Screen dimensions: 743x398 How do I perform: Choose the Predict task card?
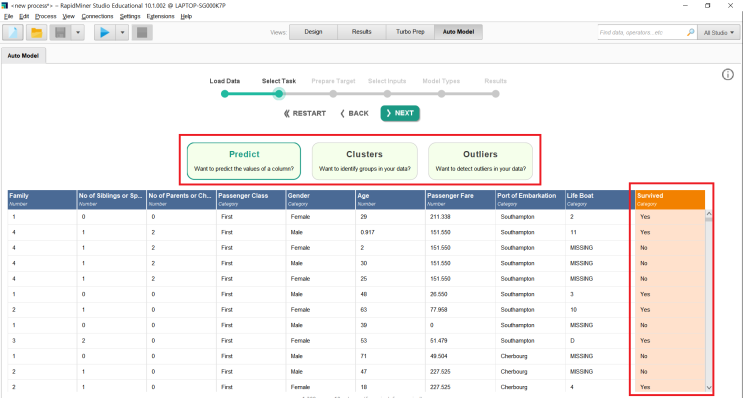[244, 161]
